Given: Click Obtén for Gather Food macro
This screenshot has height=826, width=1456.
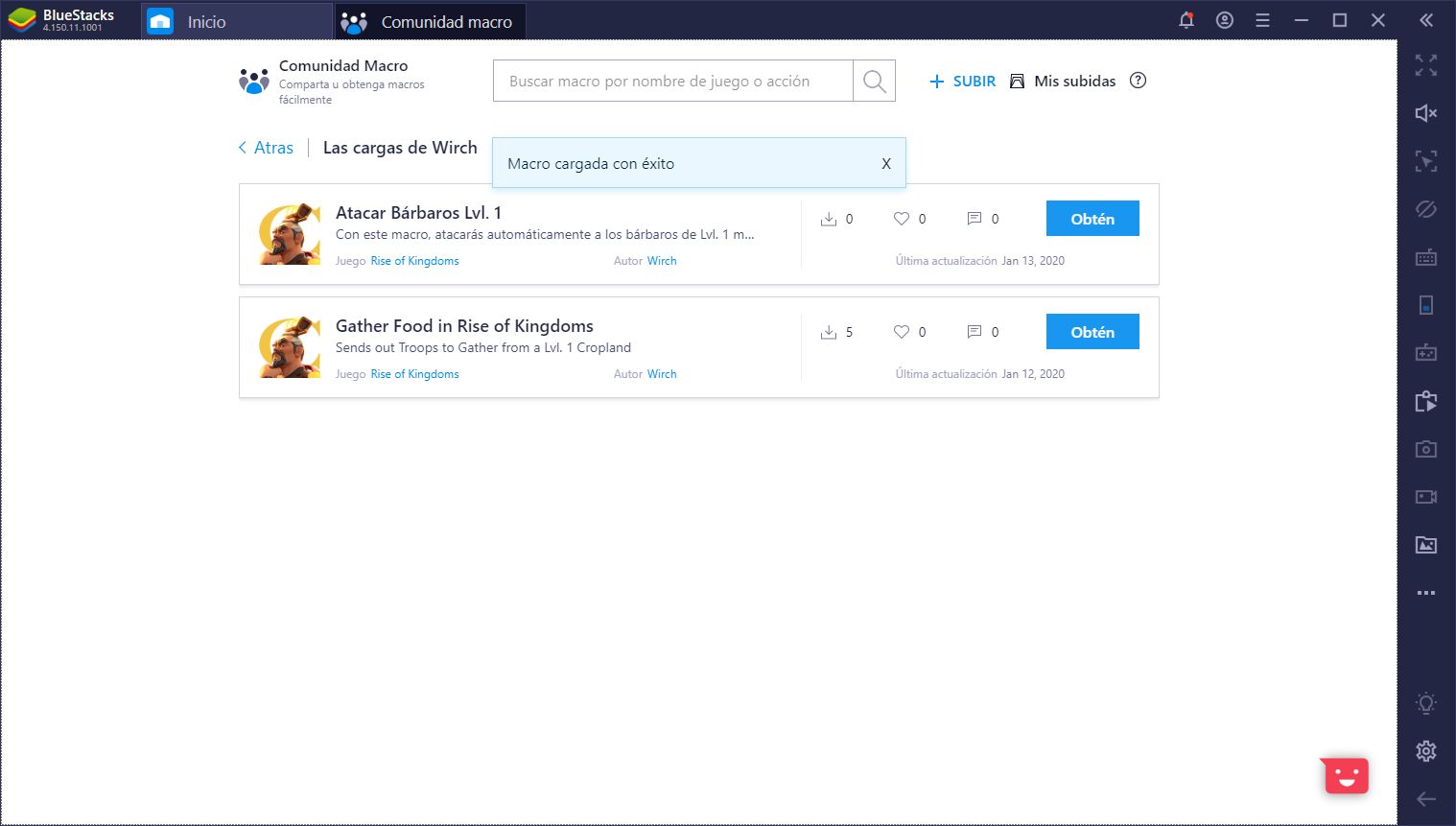Looking at the screenshot, I should click(x=1092, y=332).
